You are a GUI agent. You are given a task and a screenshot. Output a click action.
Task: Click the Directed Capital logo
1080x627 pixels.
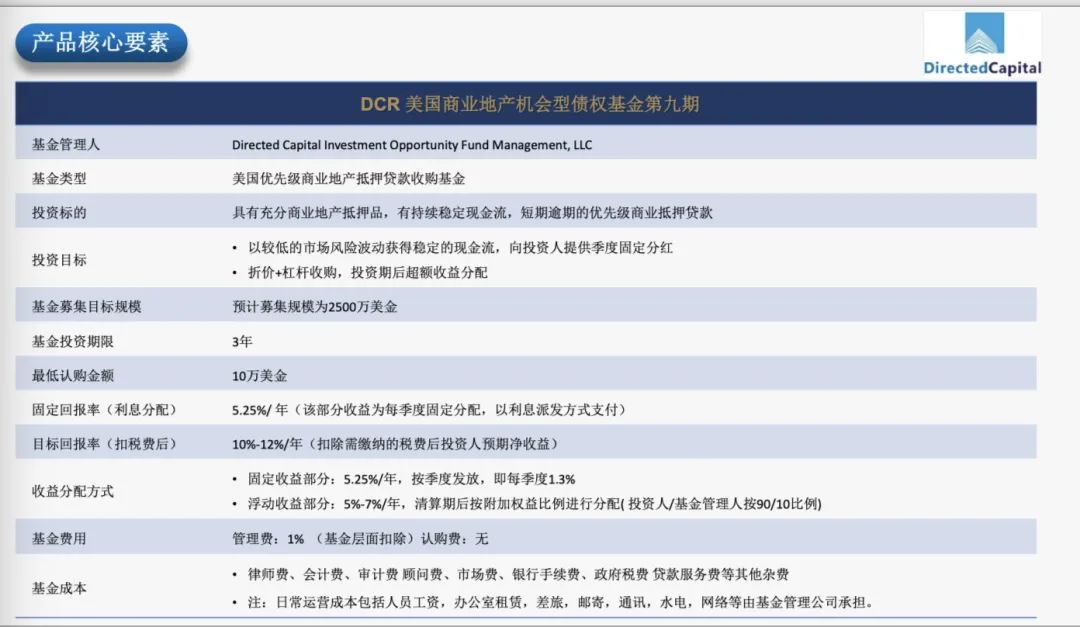(982, 43)
